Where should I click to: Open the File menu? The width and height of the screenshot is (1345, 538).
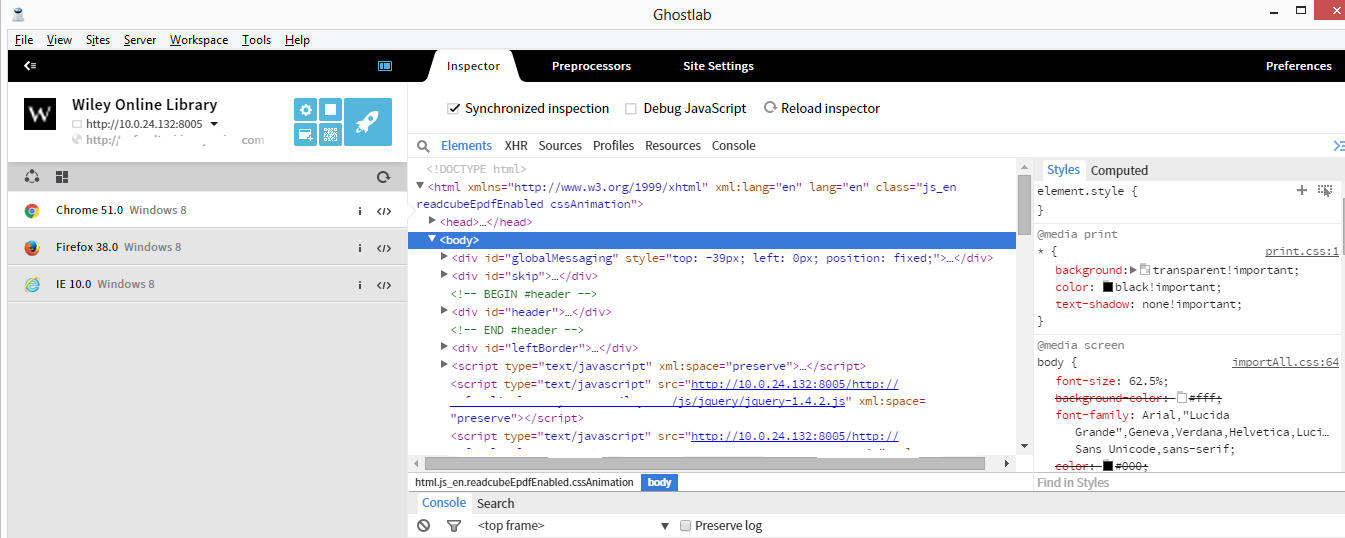coord(24,40)
